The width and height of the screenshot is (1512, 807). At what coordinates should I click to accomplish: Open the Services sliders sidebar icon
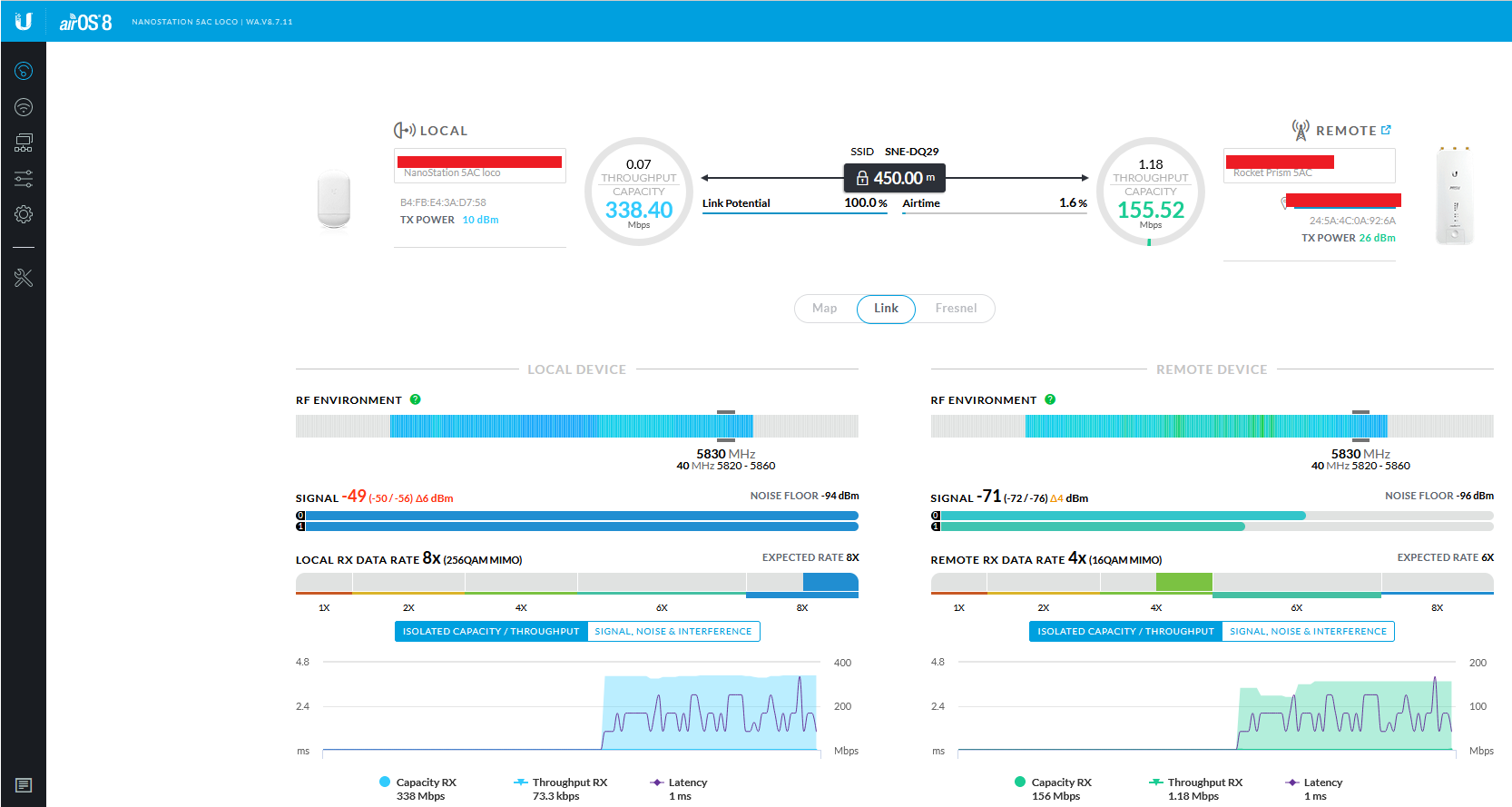pos(24,178)
